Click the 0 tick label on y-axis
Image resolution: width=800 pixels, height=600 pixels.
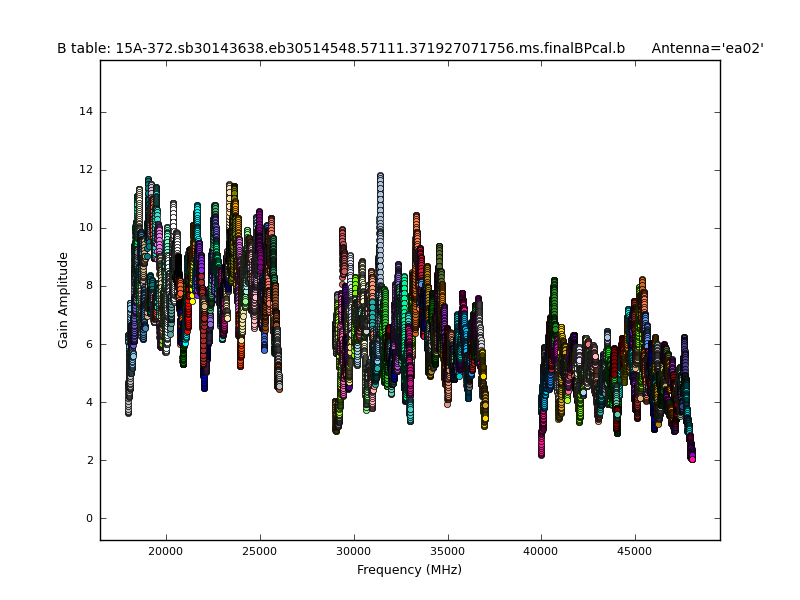(x=90, y=519)
